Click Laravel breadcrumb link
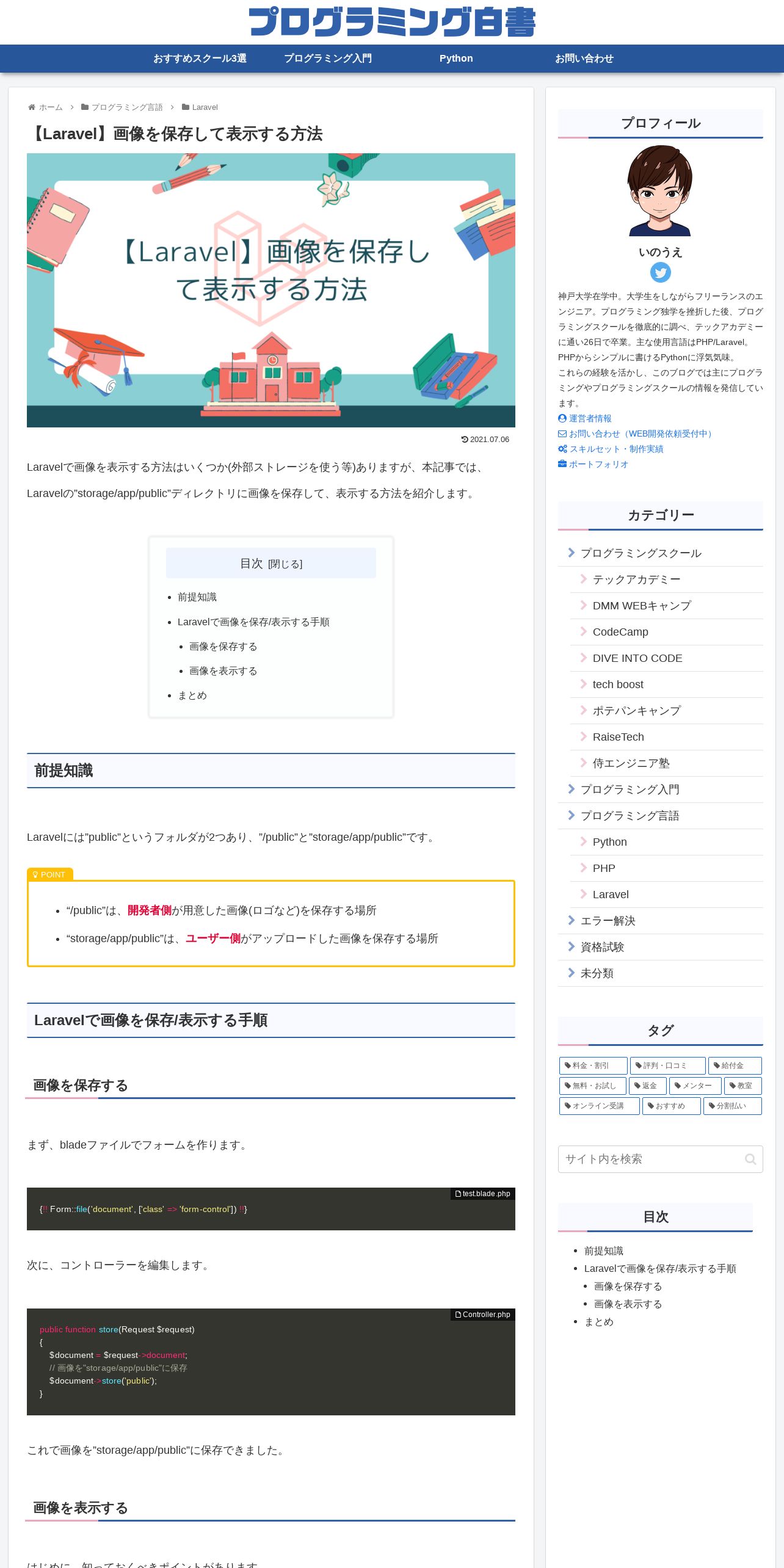 205,107
